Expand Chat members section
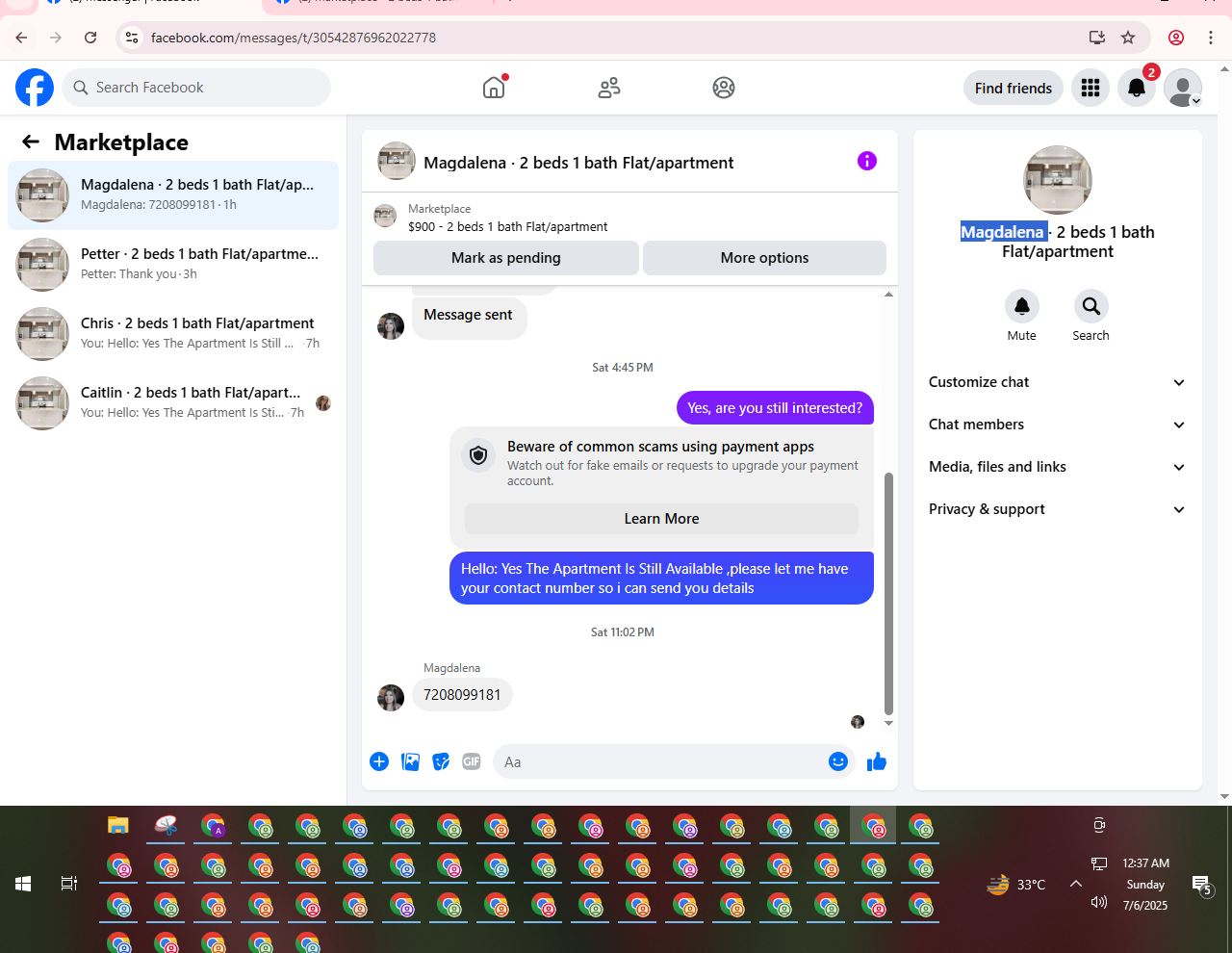Image resolution: width=1232 pixels, height=953 pixels. (1058, 425)
